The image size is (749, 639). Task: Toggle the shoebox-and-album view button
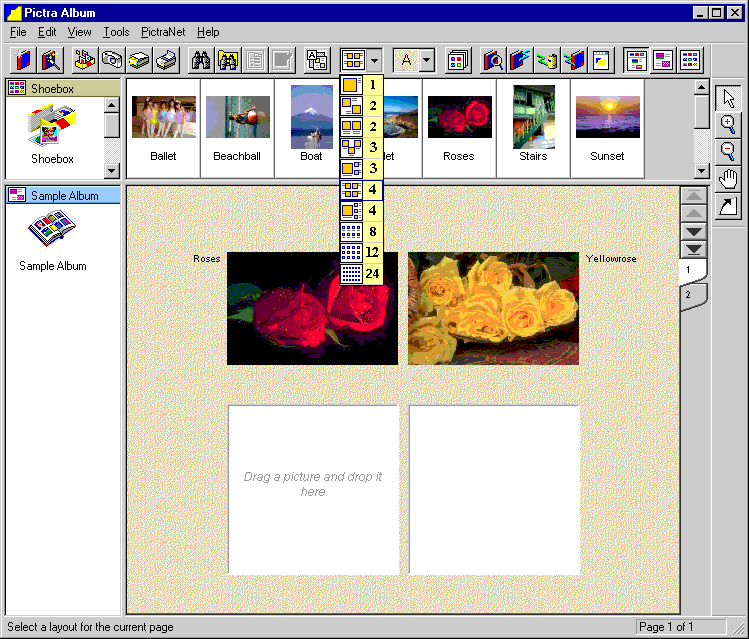click(636, 60)
